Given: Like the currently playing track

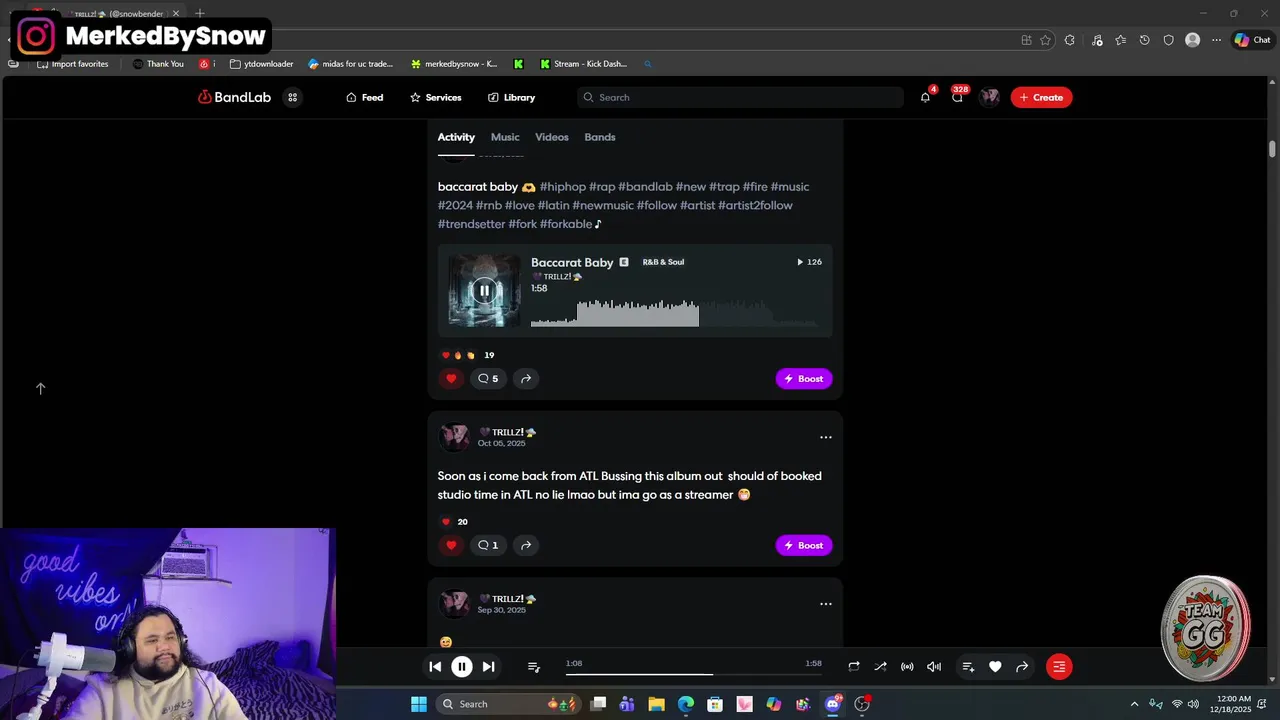Looking at the screenshot, I should point(995,667).
